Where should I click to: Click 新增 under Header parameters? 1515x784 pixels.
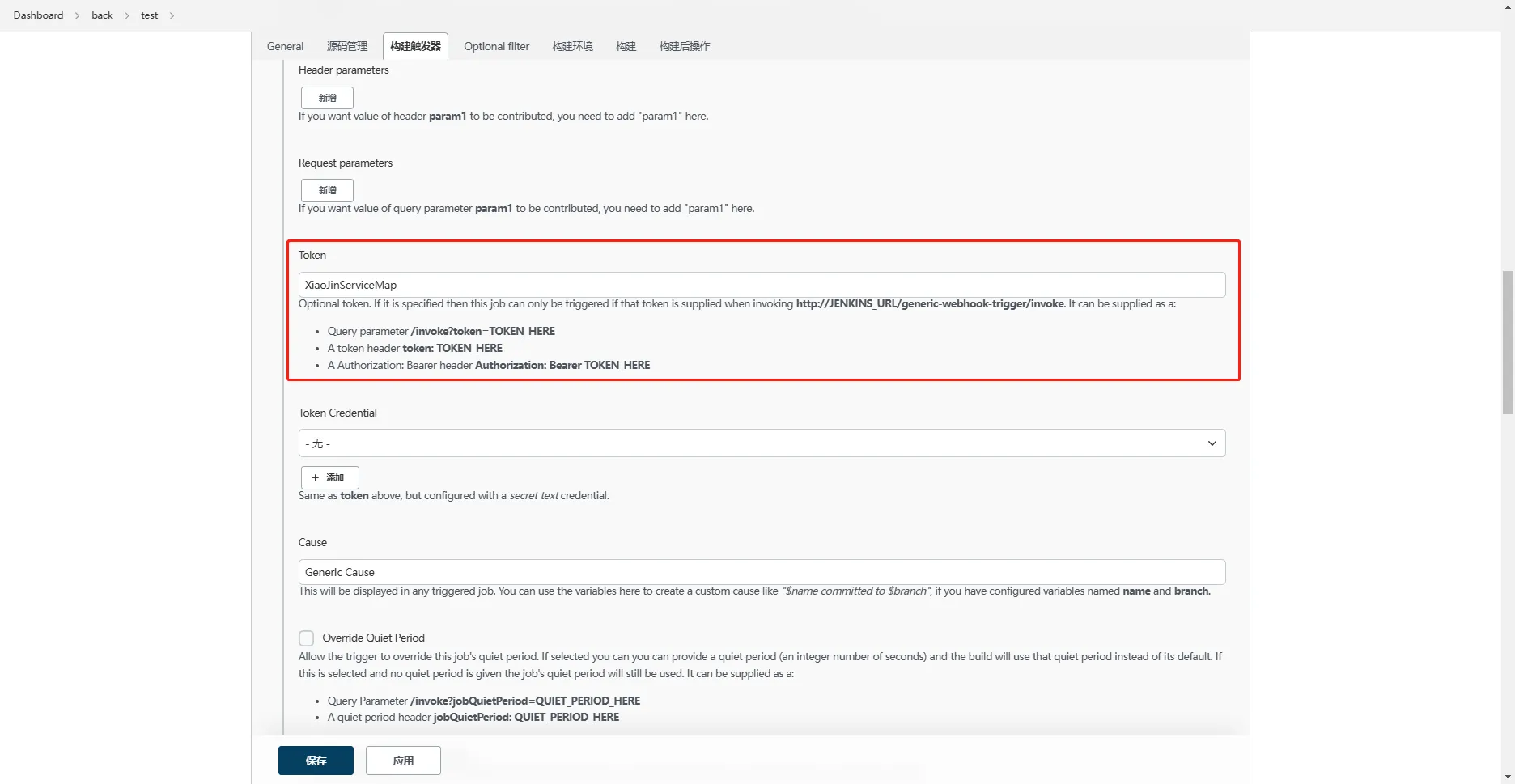click(327, 98)
